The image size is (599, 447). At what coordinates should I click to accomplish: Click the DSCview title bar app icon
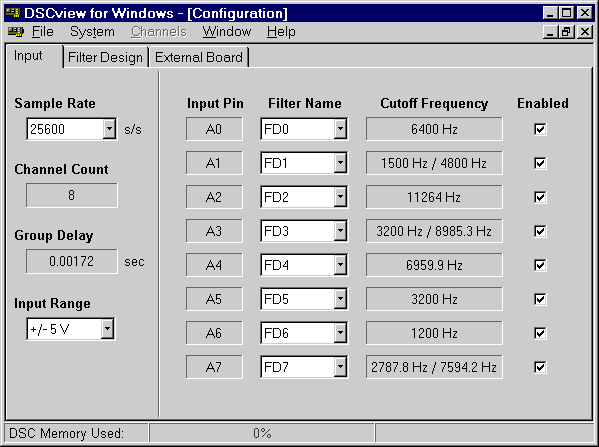point(13,13)
